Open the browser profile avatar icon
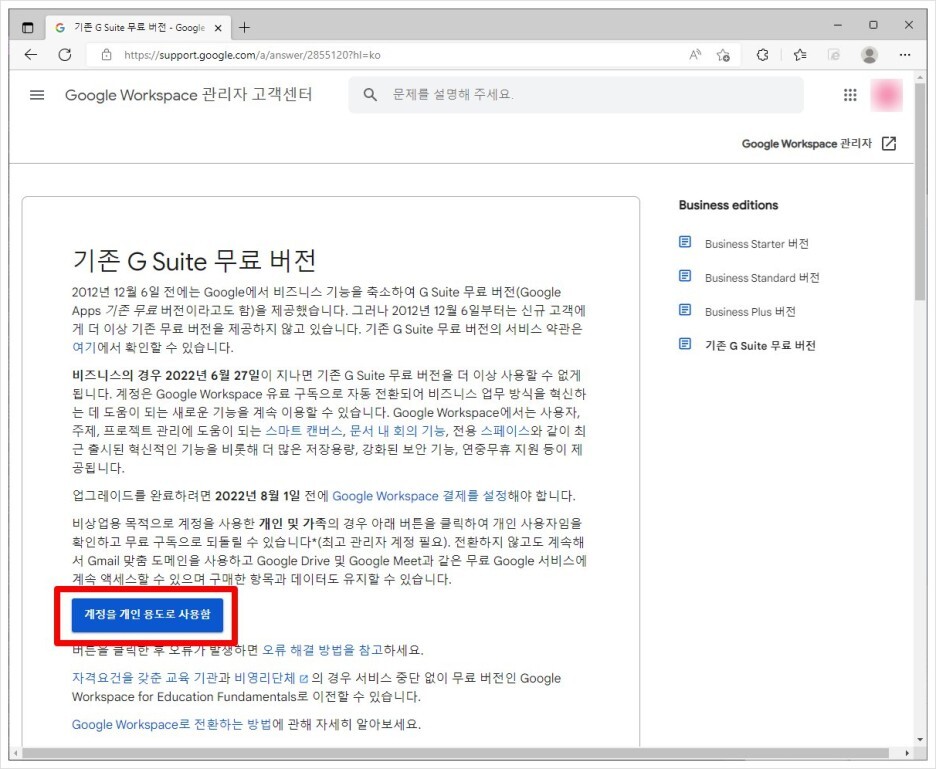 tap(869, 55)
